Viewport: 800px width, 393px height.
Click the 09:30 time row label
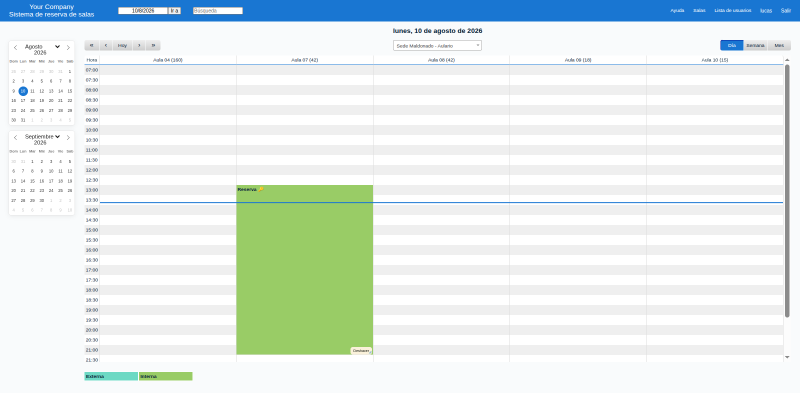click(x=92, y=120)
